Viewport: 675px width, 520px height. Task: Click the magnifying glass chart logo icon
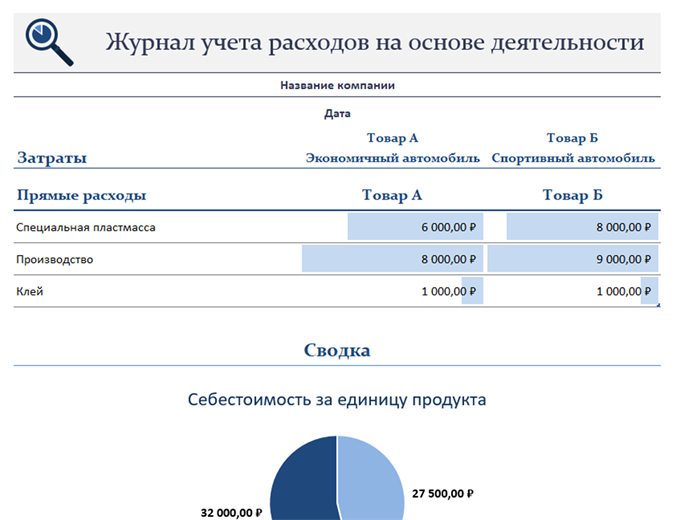[49, 42]
